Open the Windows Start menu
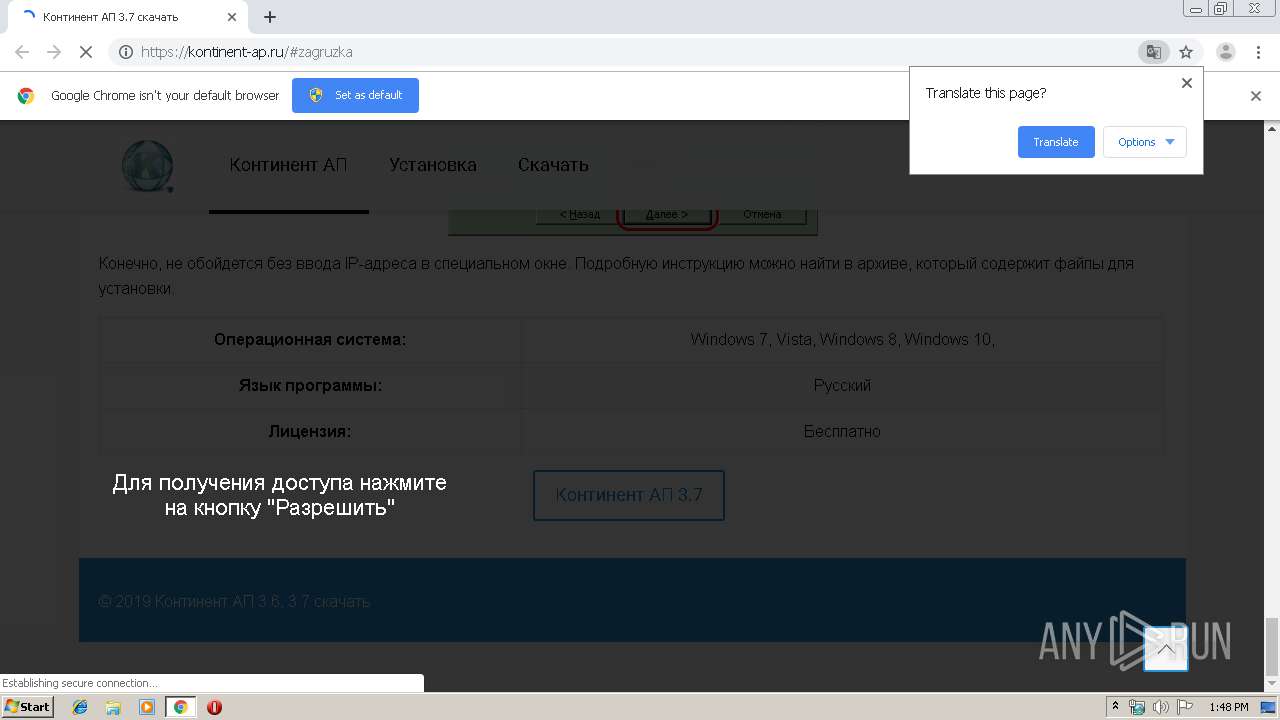Viewport: 1280px width, 720px height. coord(28,707)
